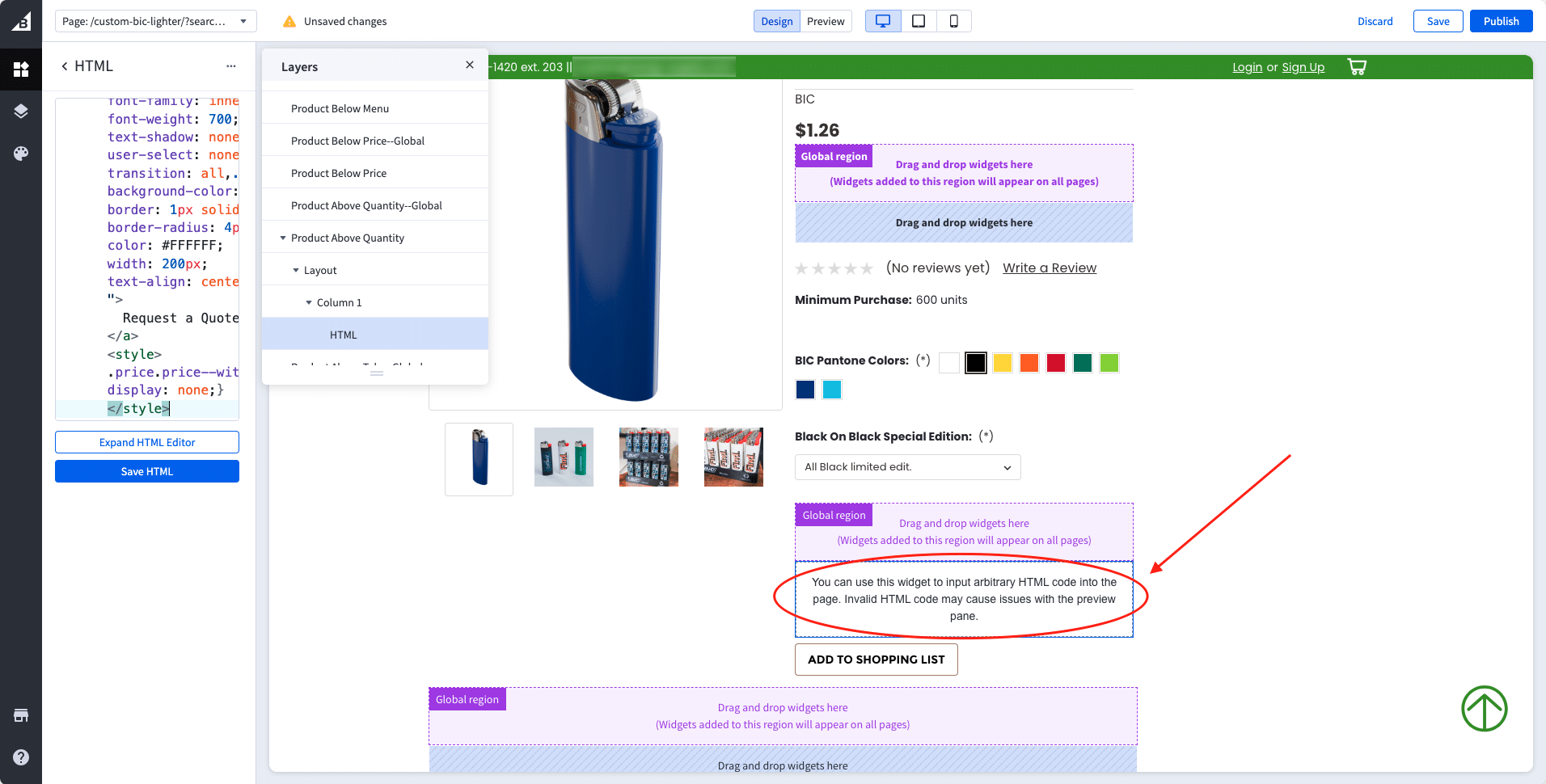Click the Discard link
Screen dimensions: 1546x784
tap(1375, 21)
